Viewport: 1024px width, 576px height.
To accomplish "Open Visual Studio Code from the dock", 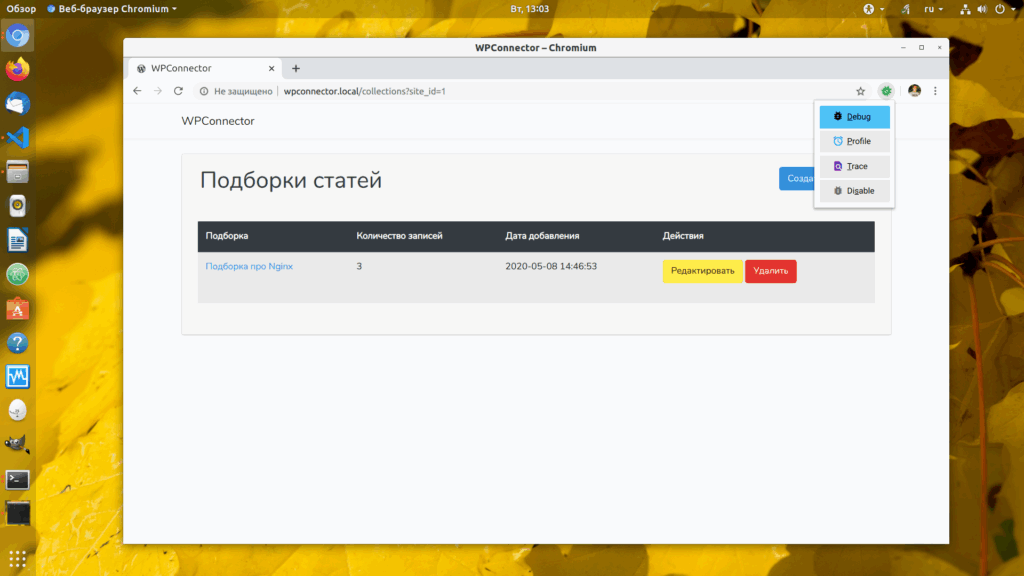I will (18, 138).
